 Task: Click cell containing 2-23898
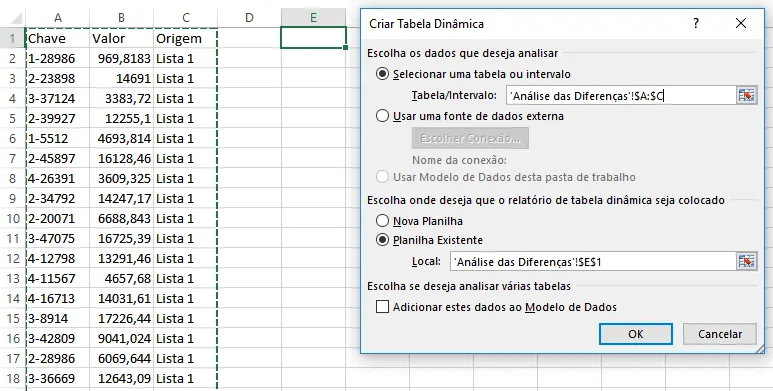tap(58, 78)
